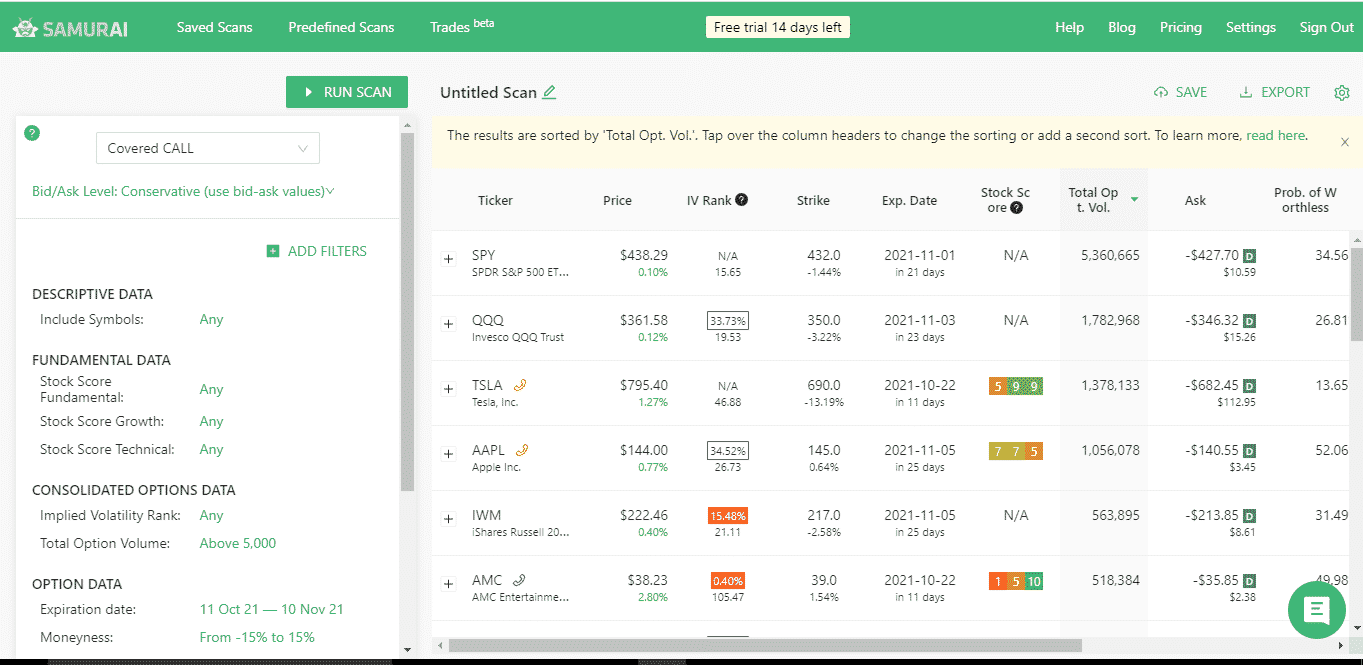Switch to Predefined Scans
This screenshot has height=665, width=1363.
(x=341, y=27)
